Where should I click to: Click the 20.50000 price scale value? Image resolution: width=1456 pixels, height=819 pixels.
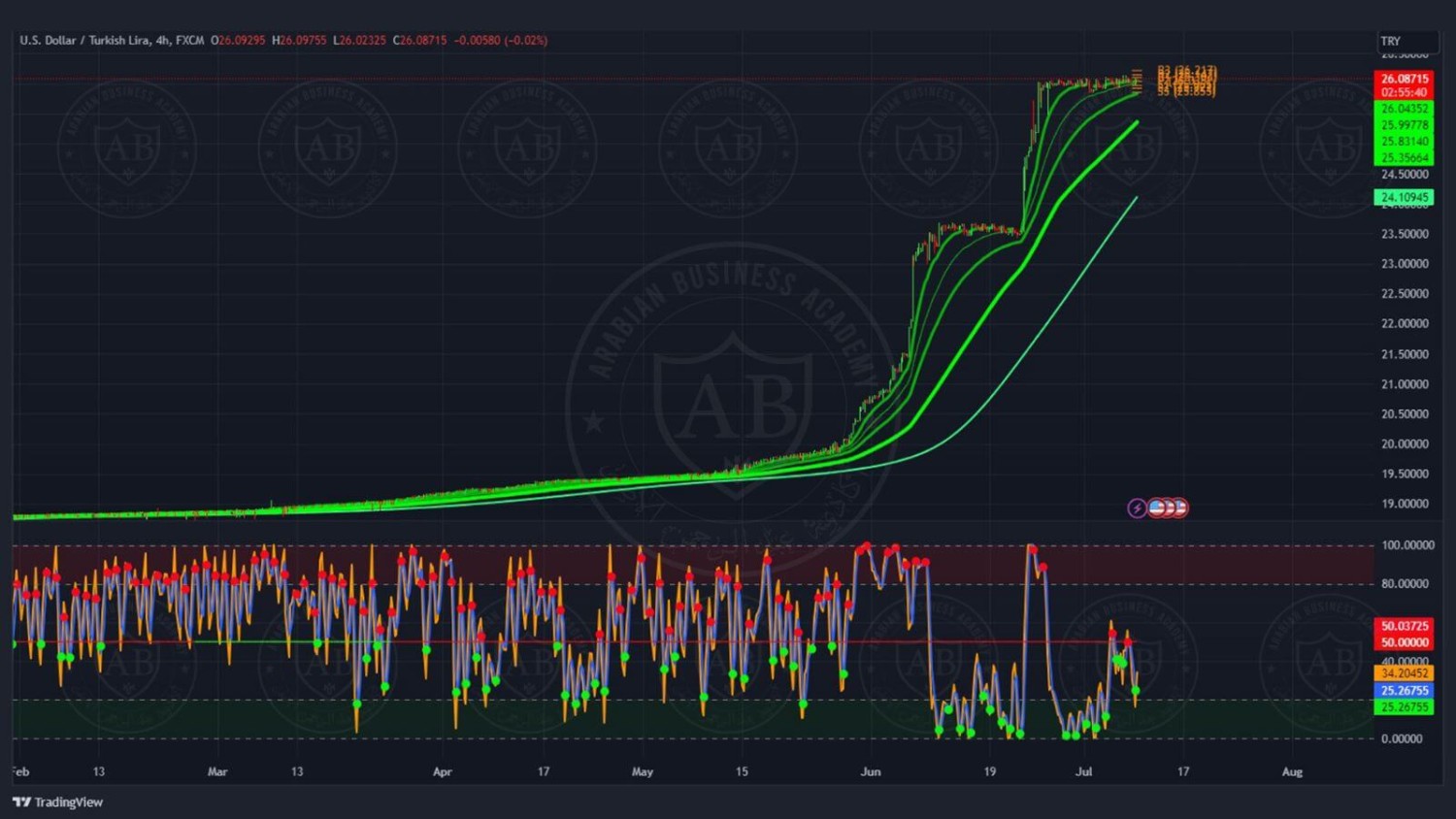pyautogui.click(x=1405, y=414)
